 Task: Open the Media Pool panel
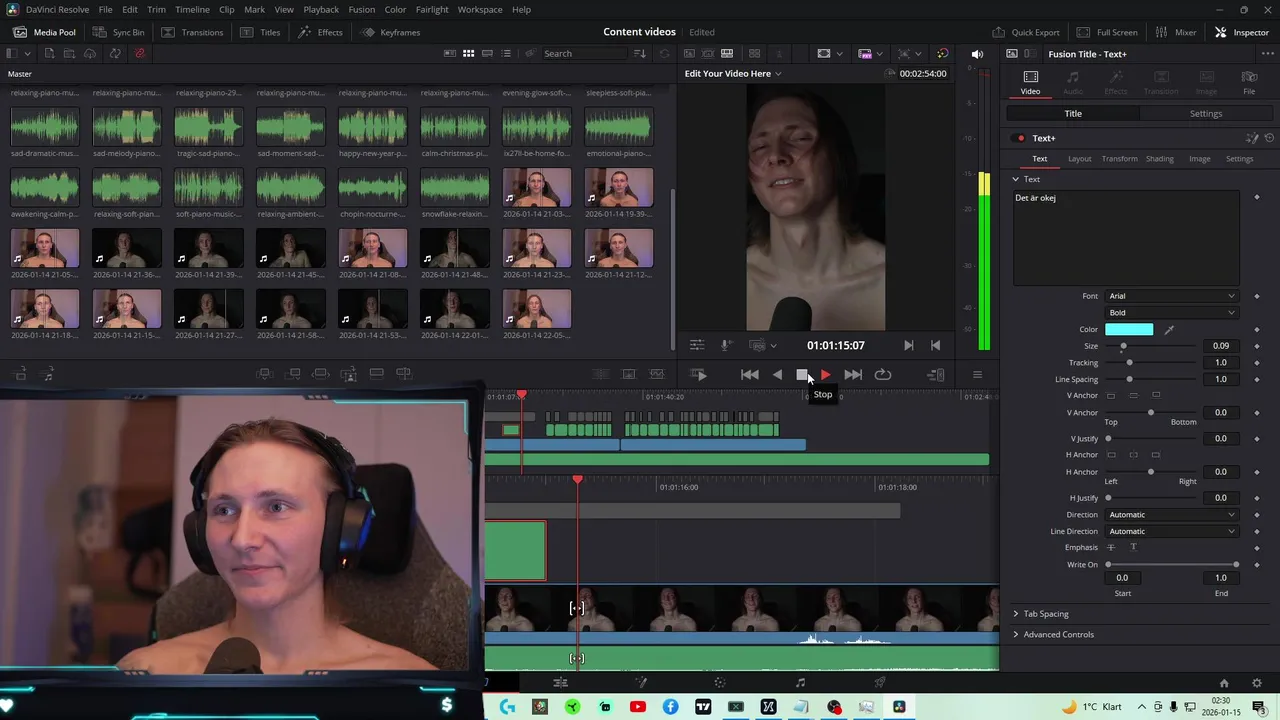[44, 32]
